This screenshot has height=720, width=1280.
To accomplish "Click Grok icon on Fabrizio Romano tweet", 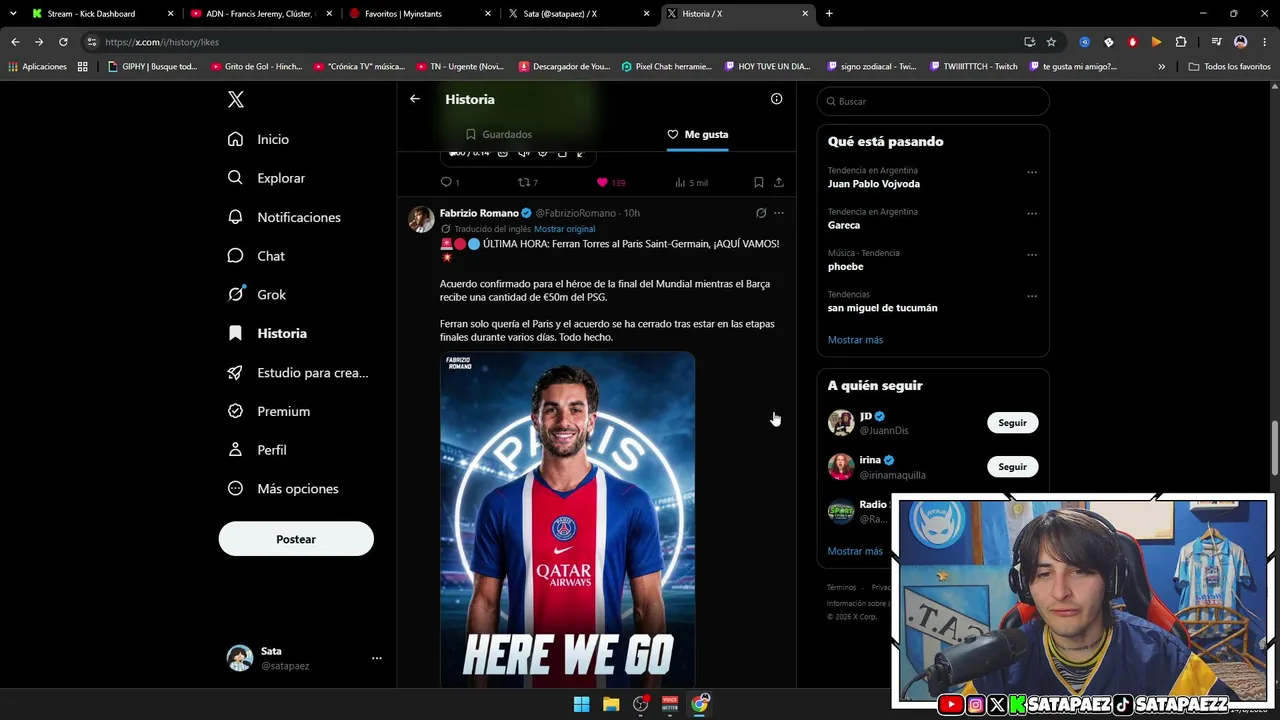I will [761, 213].
